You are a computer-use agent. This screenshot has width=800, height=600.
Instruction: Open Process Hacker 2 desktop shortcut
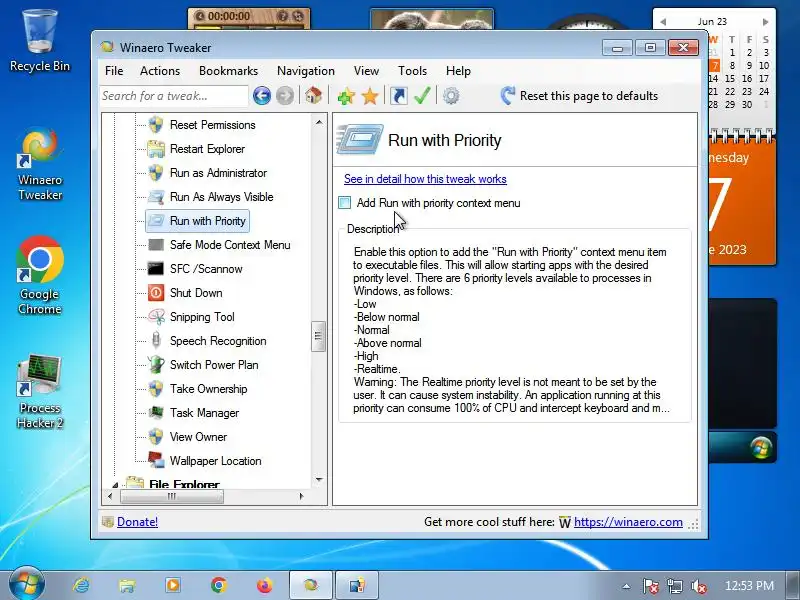coord(40,390)
